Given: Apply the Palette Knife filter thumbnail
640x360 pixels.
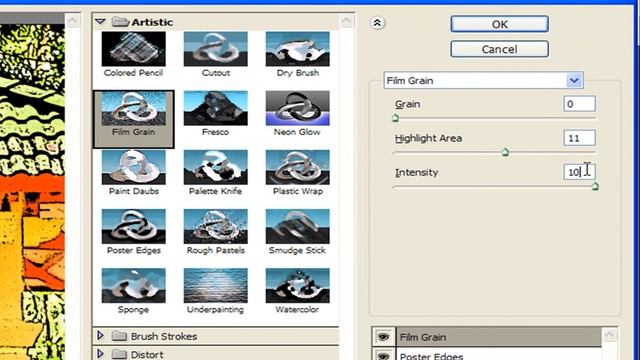Looking at the screenshot, I should point(216,167).
